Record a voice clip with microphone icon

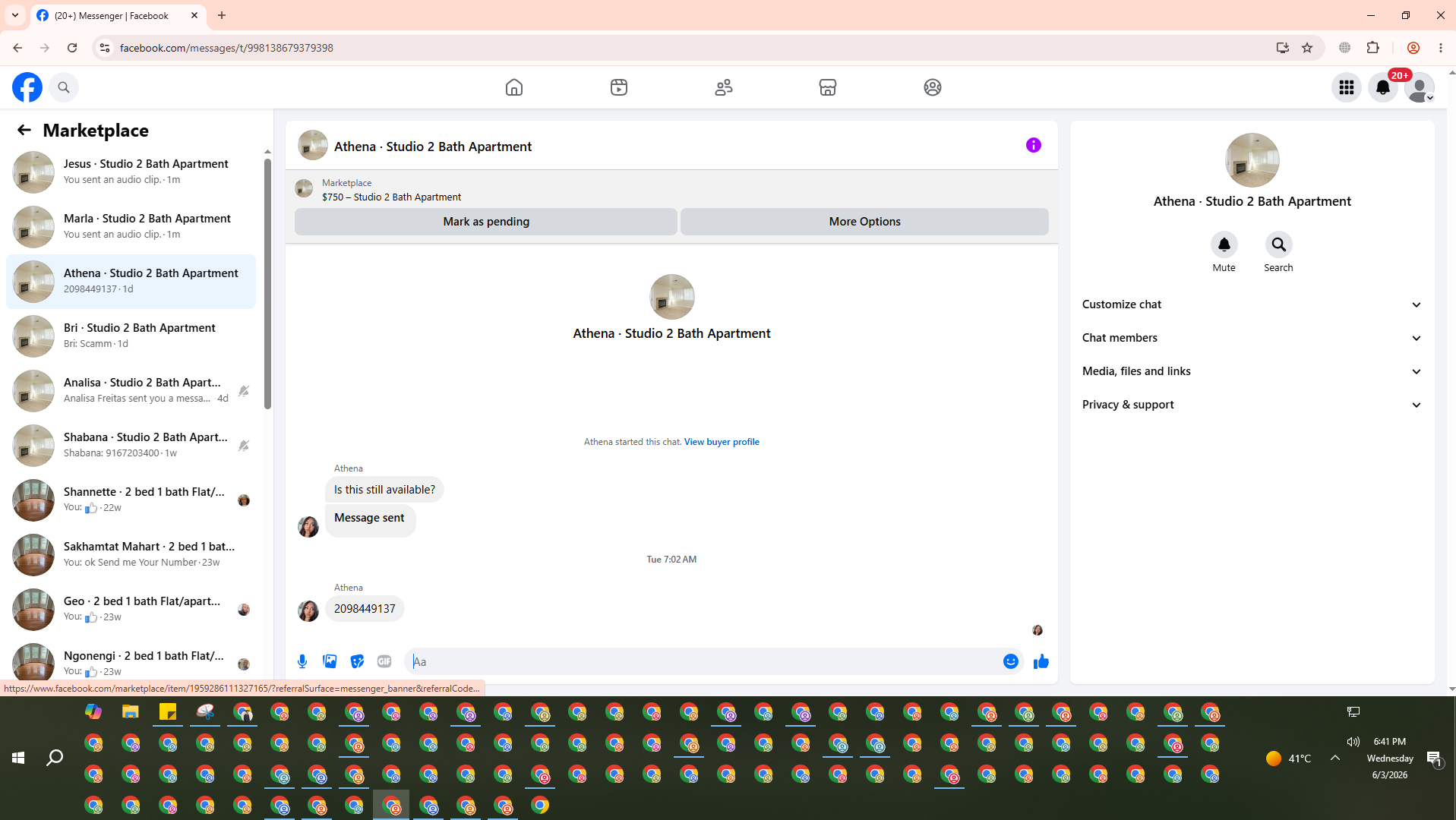coord(302,661)
